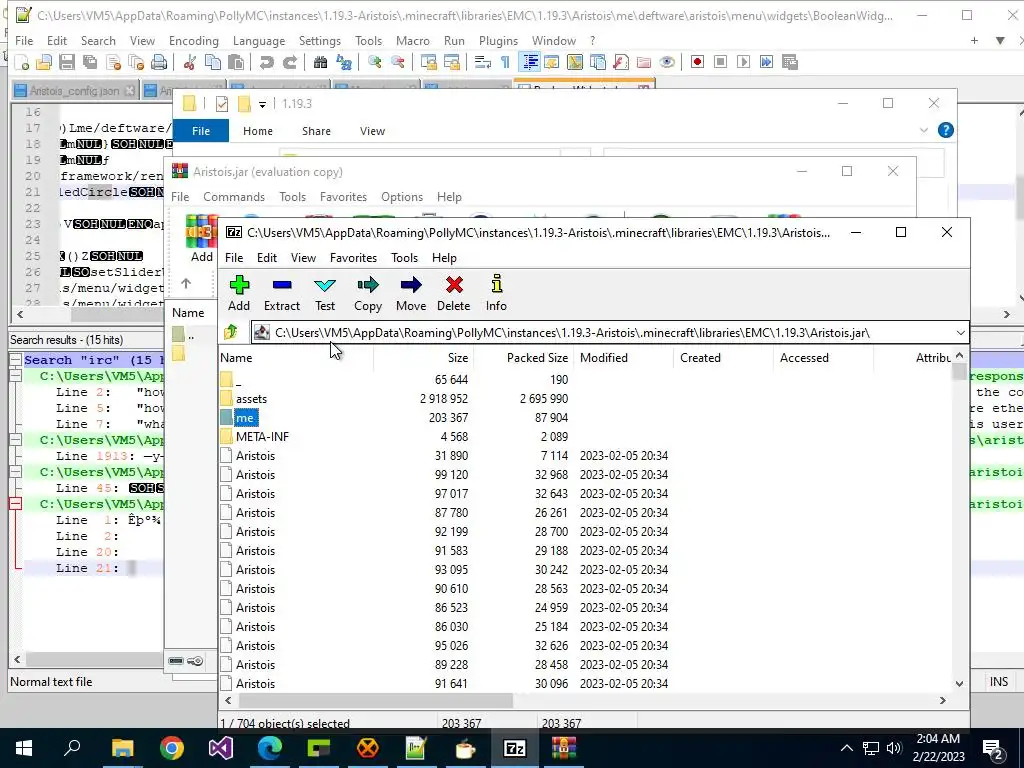Click the Explorer Properties checkmark icon
The image size is (1024, 768).
[x=222, y=104]
